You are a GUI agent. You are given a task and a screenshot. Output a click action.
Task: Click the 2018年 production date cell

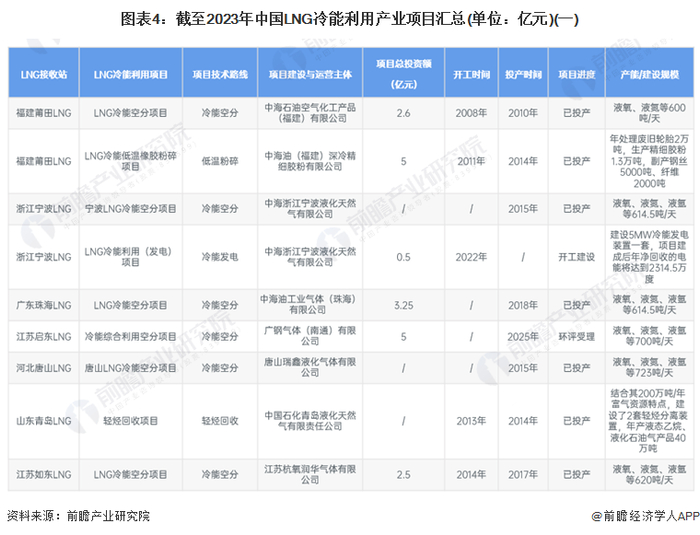pyautogui.click(x=523, y=305)
